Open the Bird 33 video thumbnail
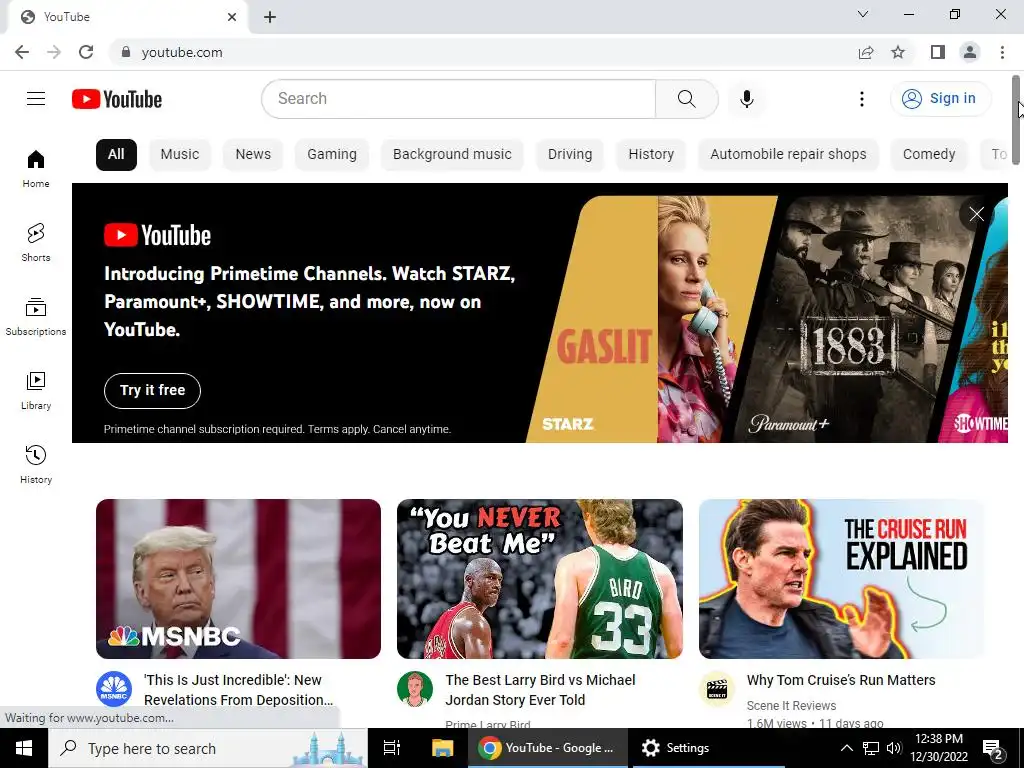This screenshot has height=768, width=1024. [540, 579]
